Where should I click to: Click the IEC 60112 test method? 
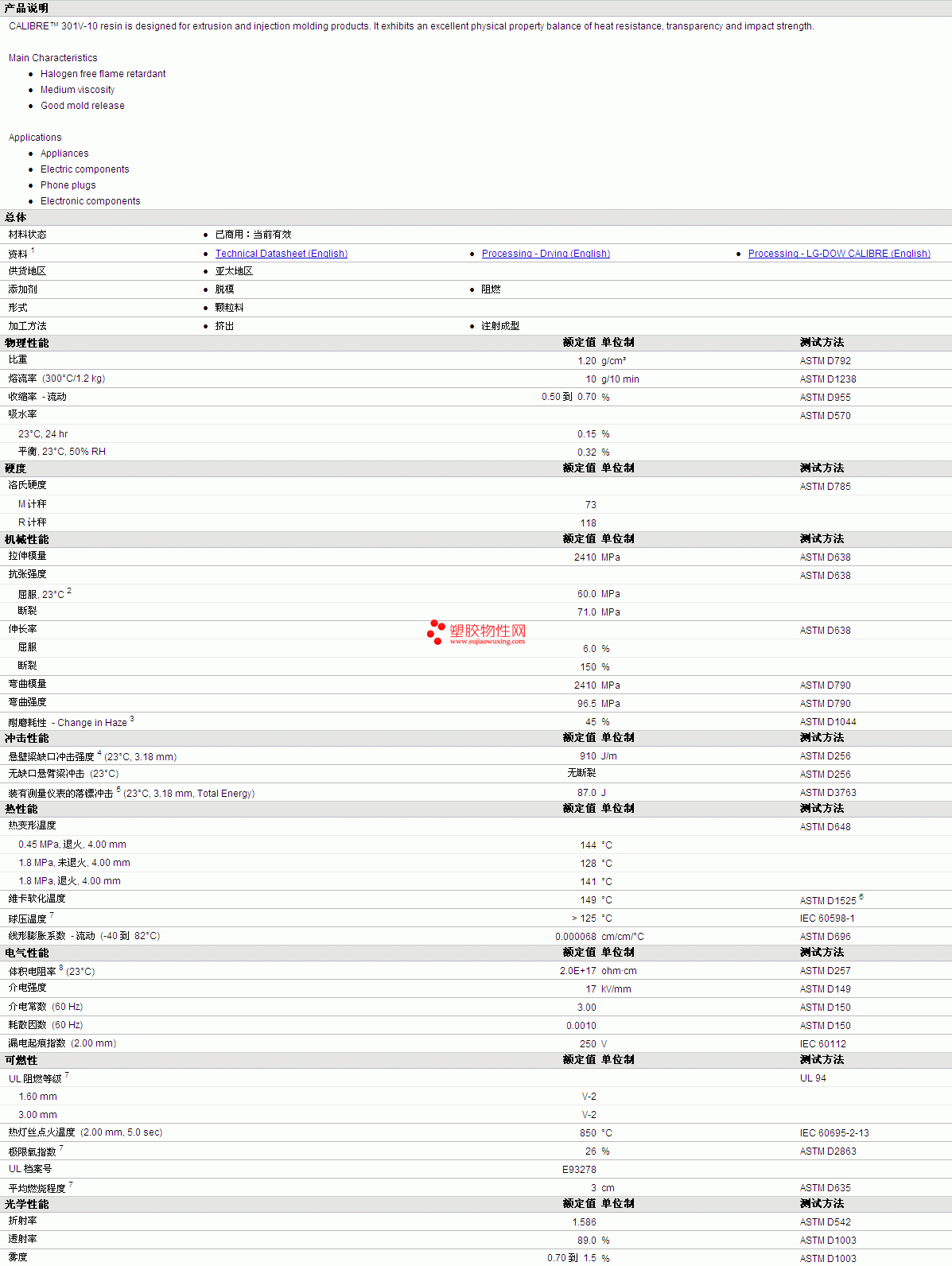point(823,1044)
